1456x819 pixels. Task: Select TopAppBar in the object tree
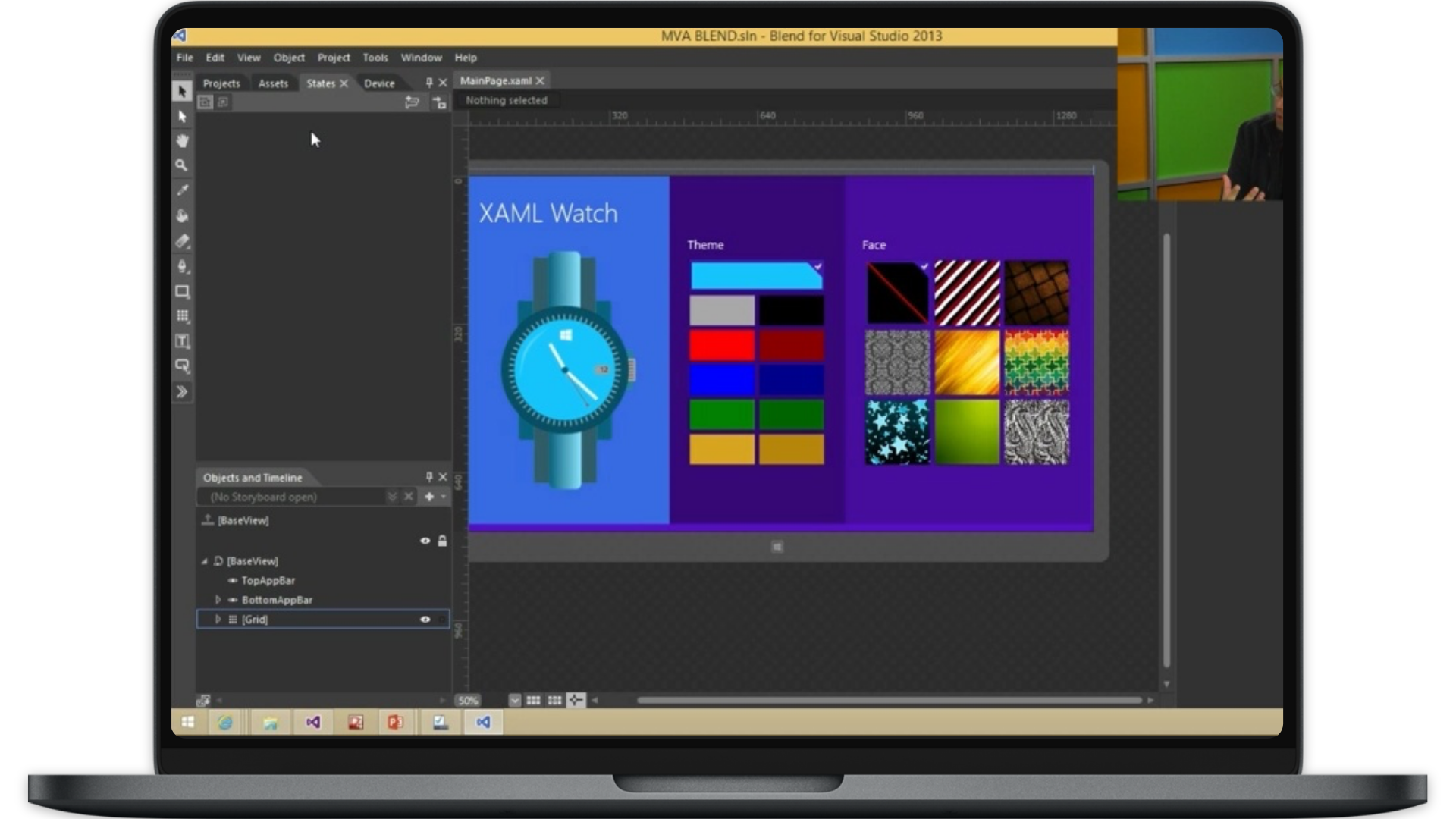(x=268, y=581)
